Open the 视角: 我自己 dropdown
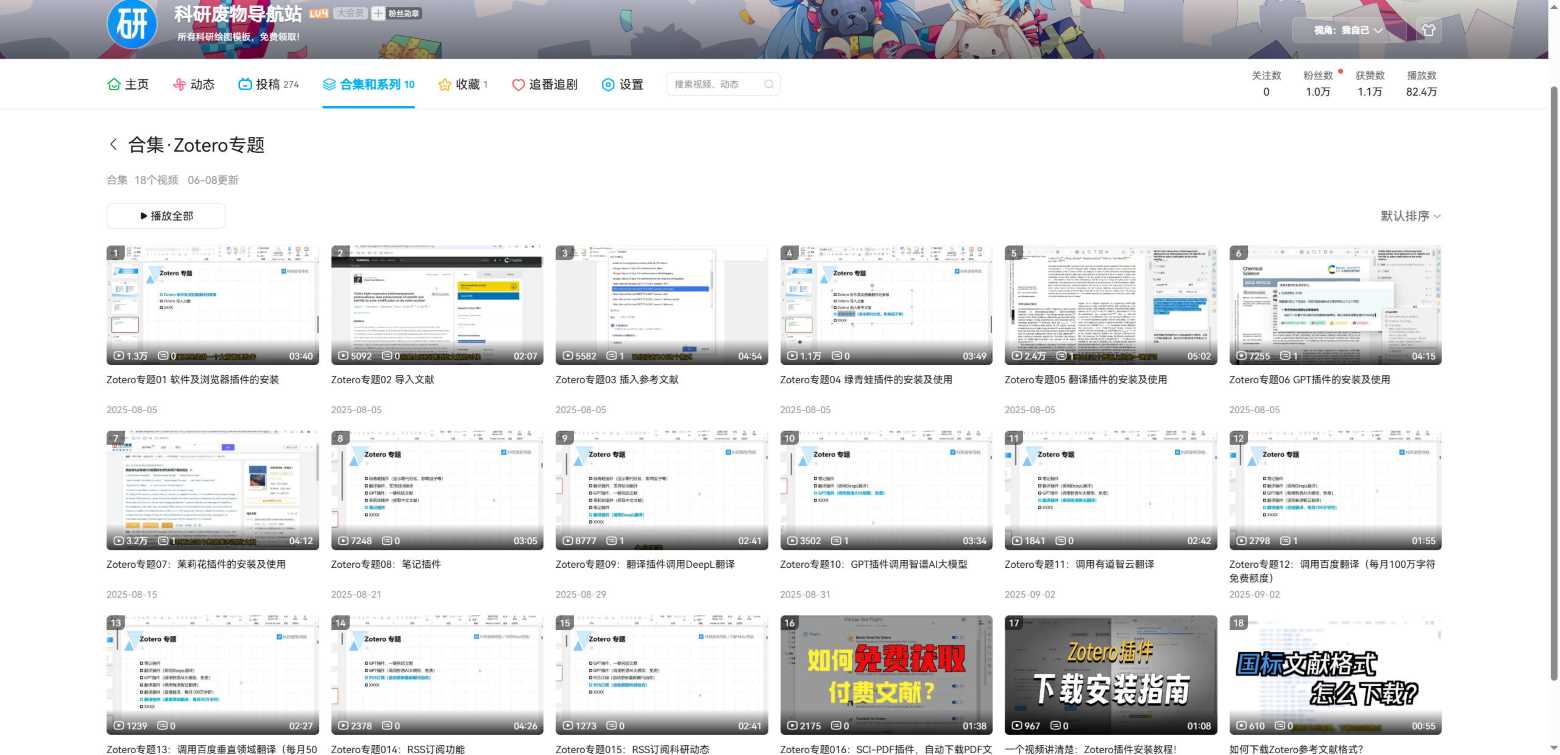1560x755 pixels. (1349, 30)
